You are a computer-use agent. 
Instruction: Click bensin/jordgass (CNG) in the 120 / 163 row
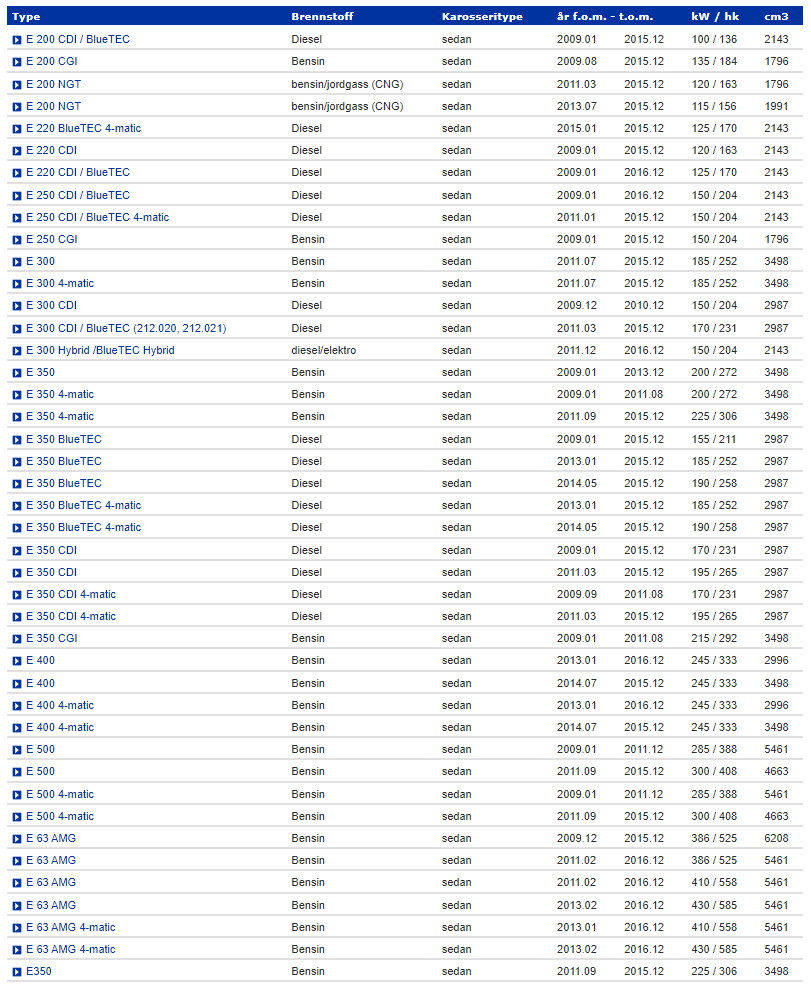click(347, 84)
